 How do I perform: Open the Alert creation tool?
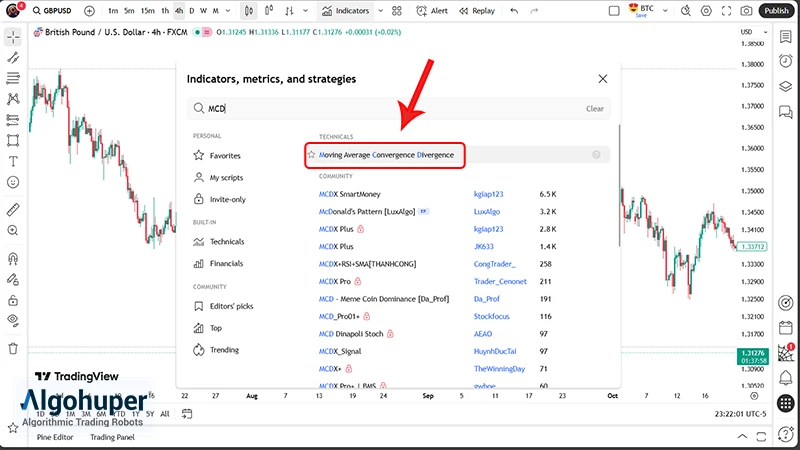coord(433,11)
